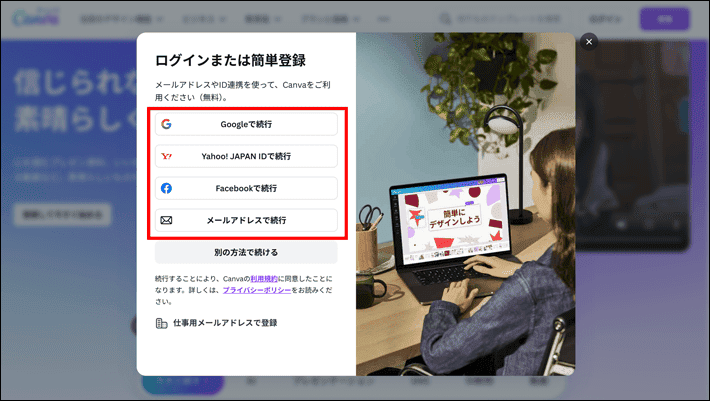Choose Yahoo! JAPAN IDで続行 login

point(246,156)
